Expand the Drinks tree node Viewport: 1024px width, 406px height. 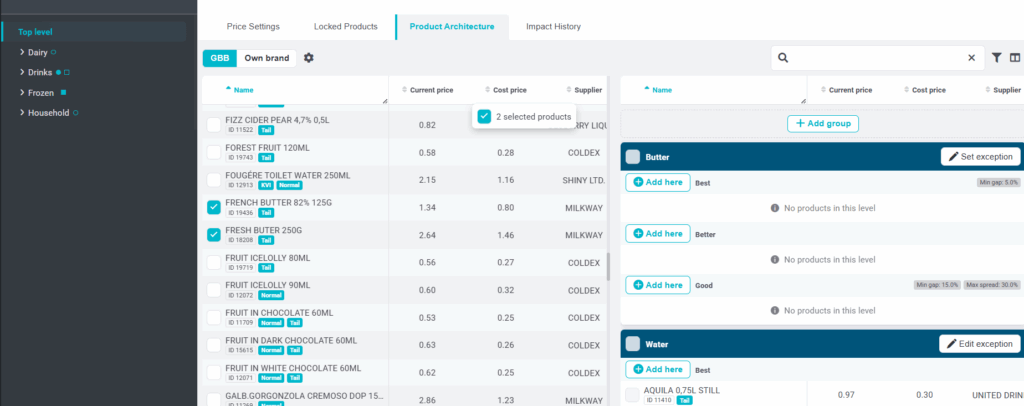(22, 72)
